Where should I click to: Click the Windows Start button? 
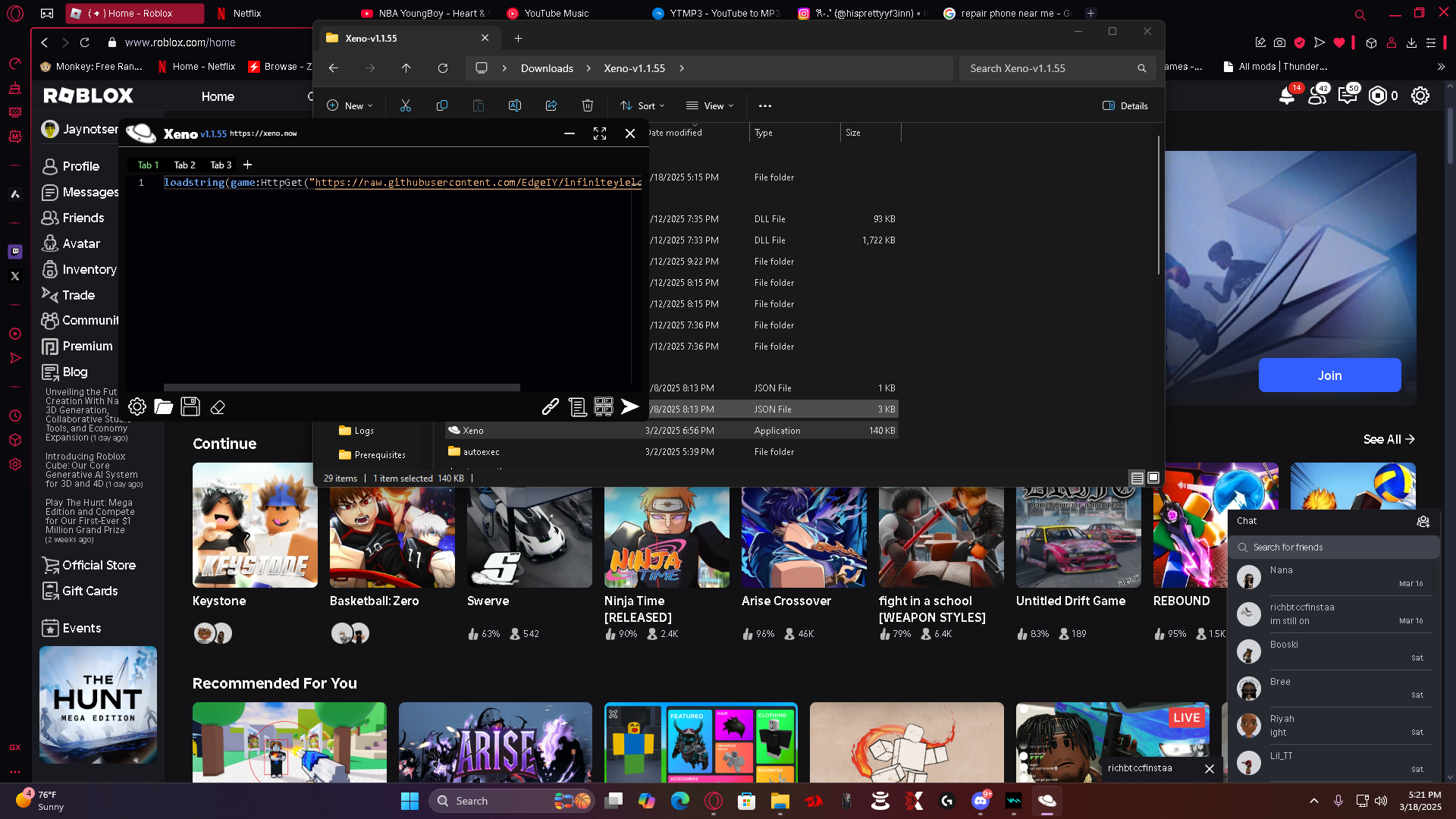click(409, 801)
